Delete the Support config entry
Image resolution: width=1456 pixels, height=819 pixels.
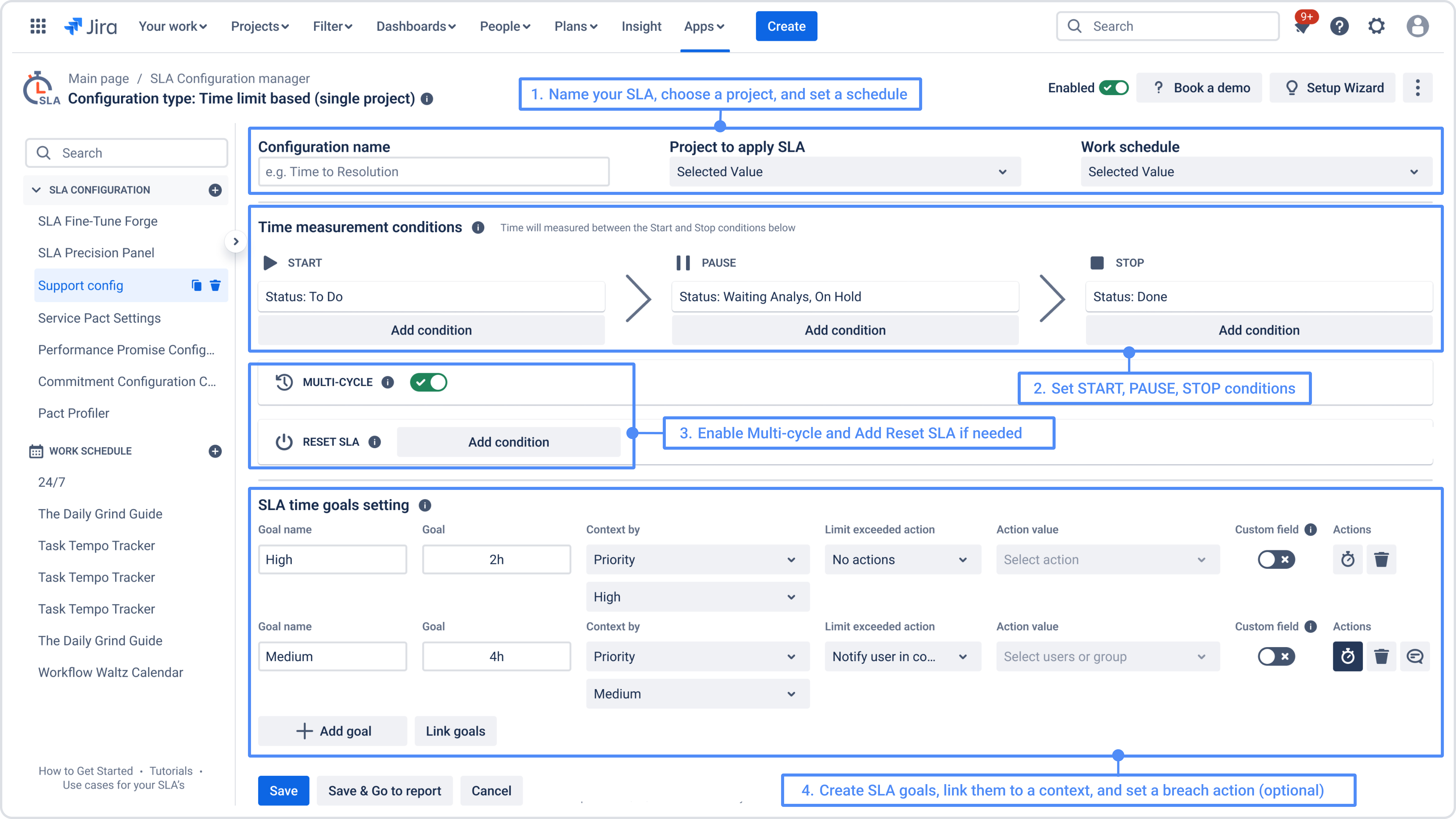coord(215,285)
